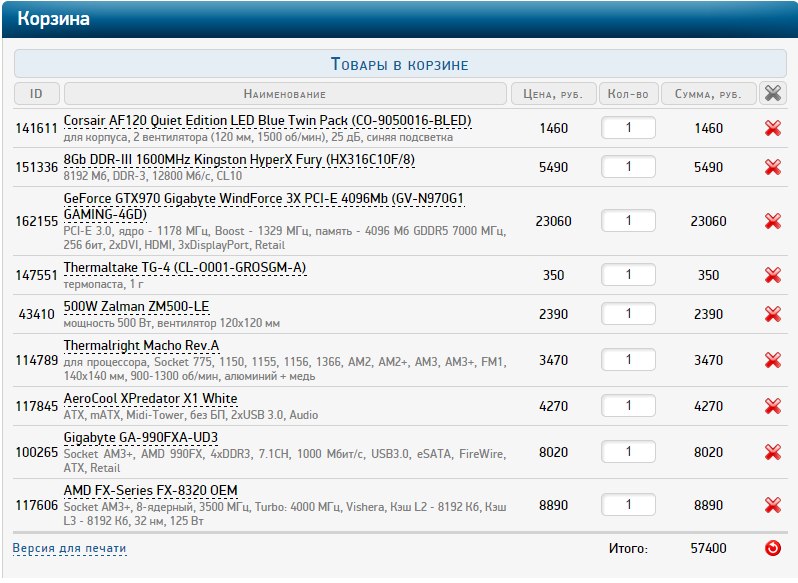Remove Corsair AF120 fans from cart
This screenshot has width=798, height=583.
tap(773, 128)
